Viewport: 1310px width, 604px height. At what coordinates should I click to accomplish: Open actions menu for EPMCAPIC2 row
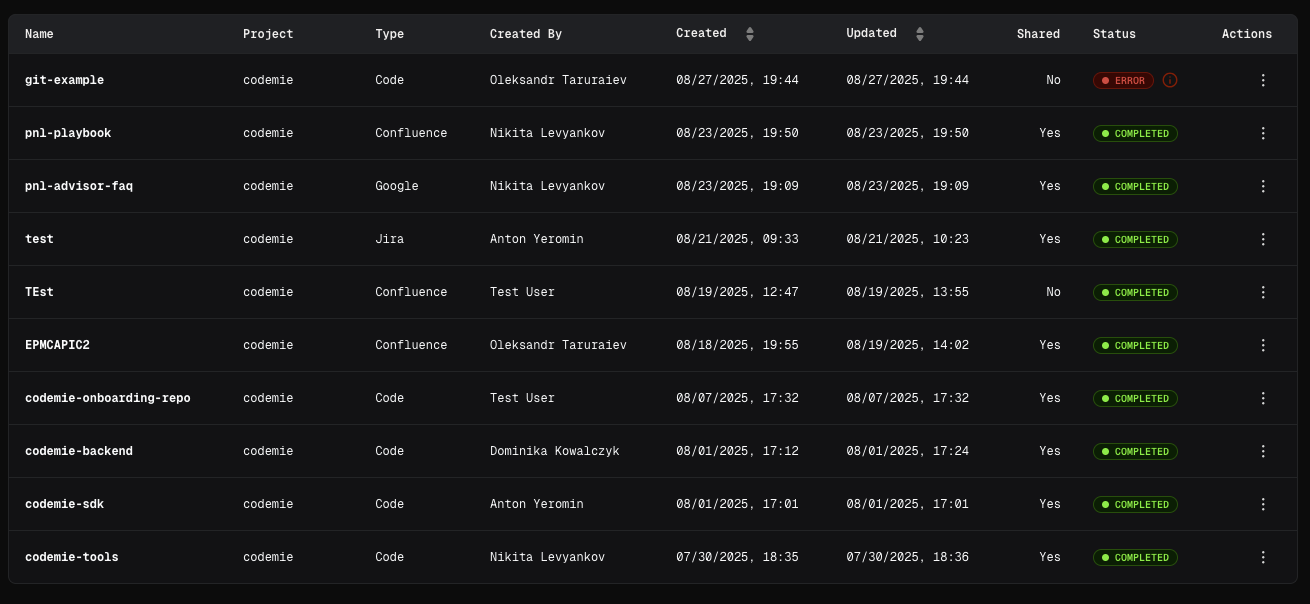tap(1263, 345)
